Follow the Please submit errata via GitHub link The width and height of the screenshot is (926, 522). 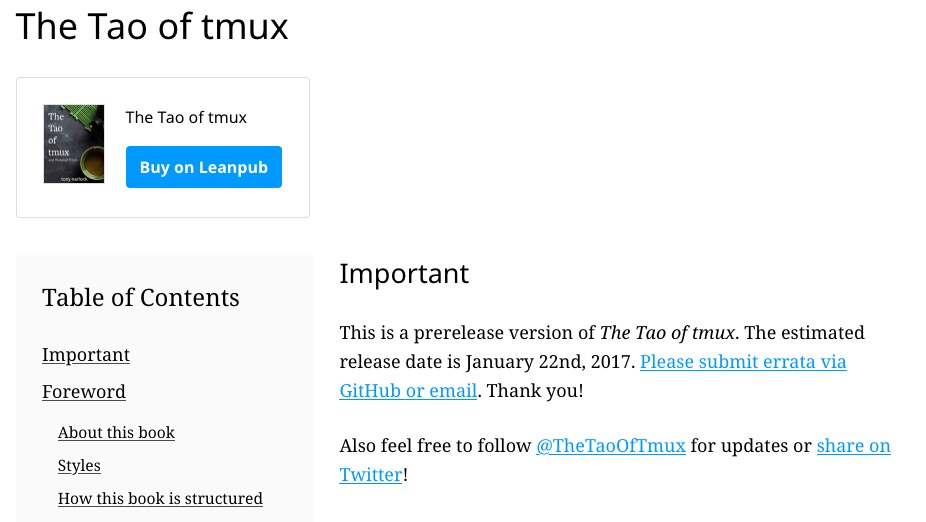click(743, 362)
